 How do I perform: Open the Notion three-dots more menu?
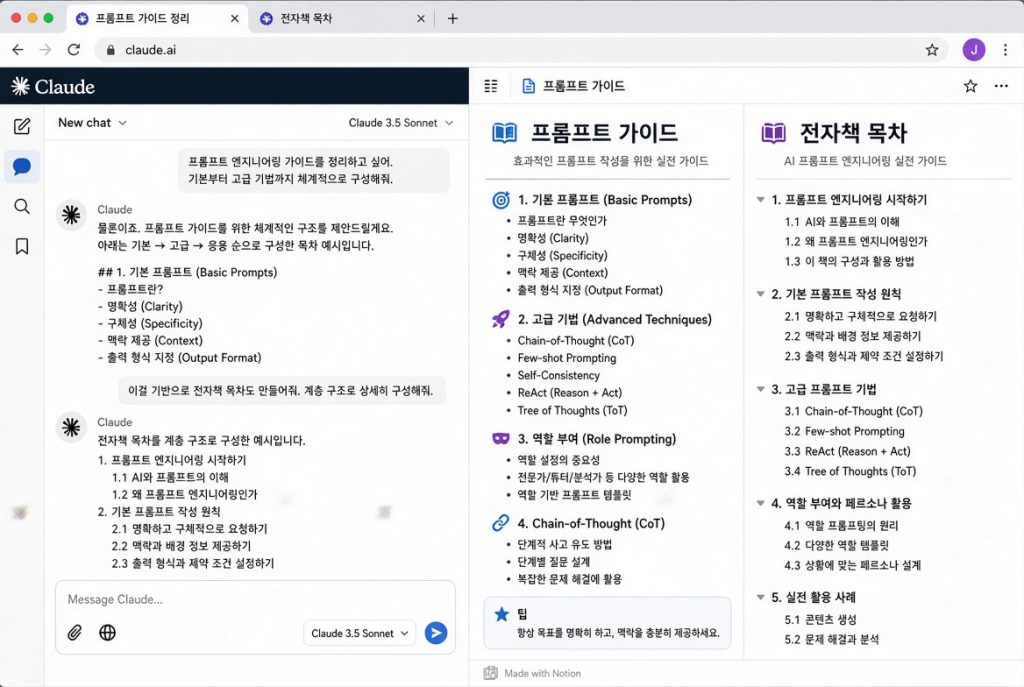pos(1001,86)
